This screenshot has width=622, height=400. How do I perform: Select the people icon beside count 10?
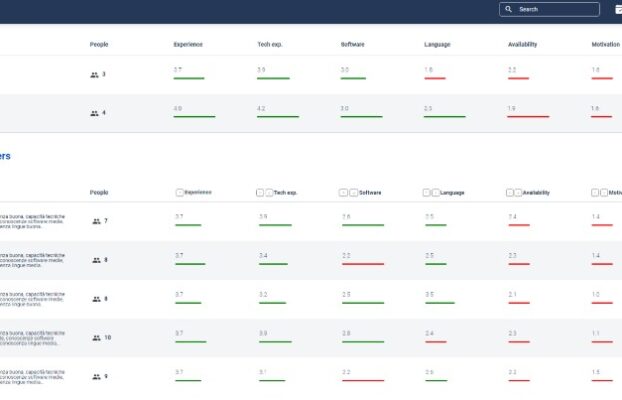96,338
